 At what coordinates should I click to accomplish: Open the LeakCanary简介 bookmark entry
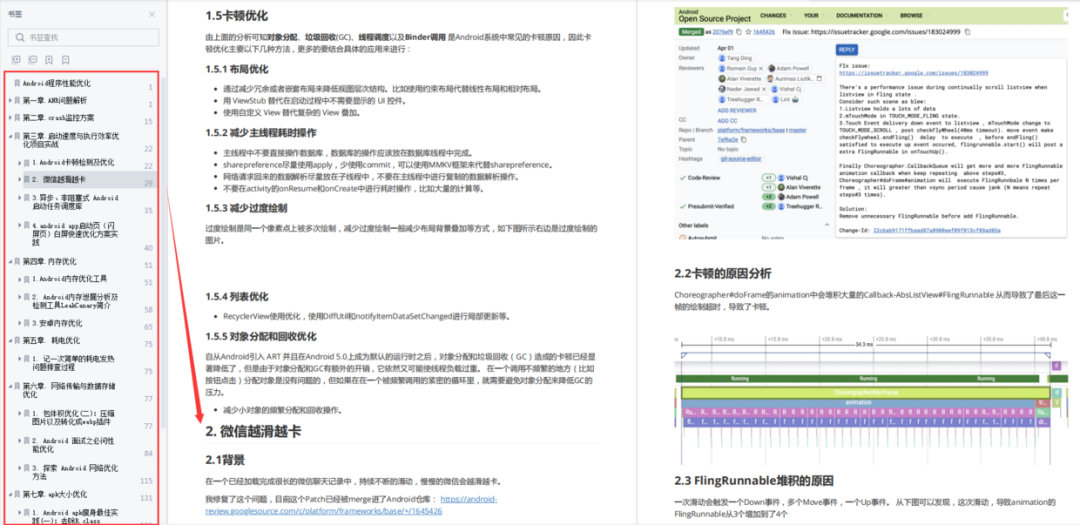click(x=76, y=301)
